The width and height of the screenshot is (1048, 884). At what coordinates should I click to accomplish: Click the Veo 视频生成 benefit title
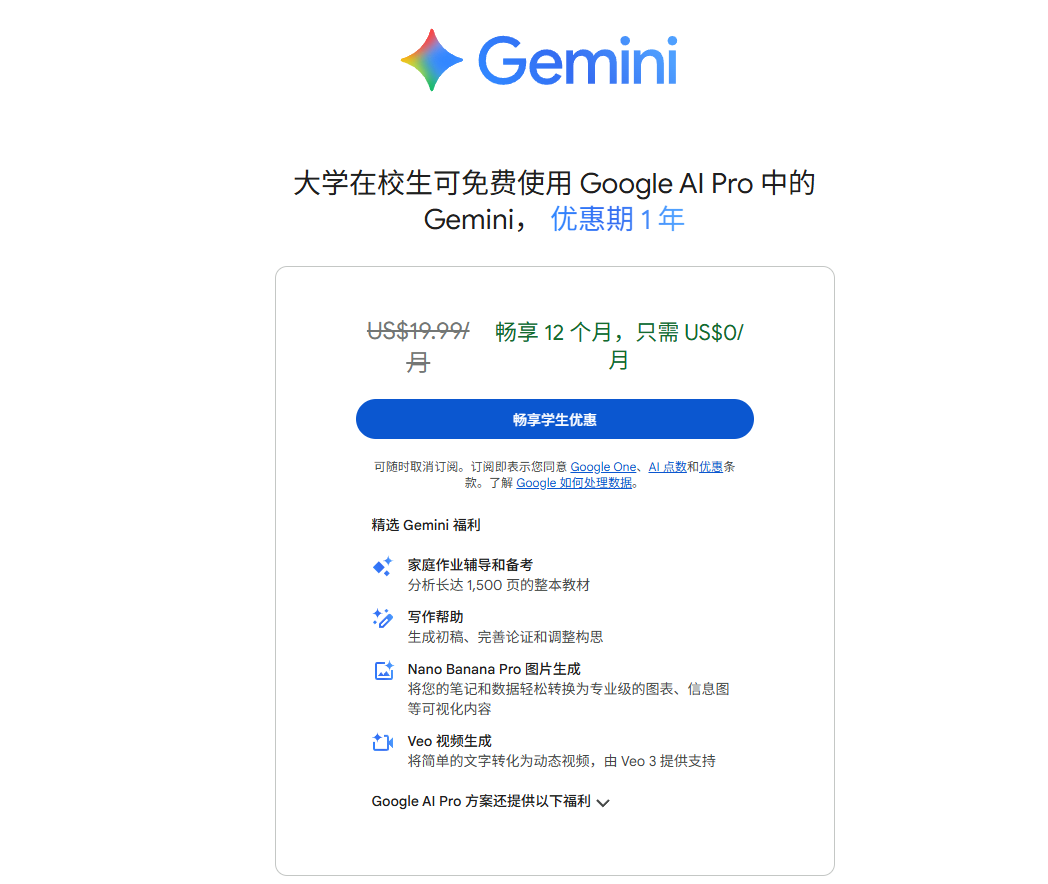point(450,741)
